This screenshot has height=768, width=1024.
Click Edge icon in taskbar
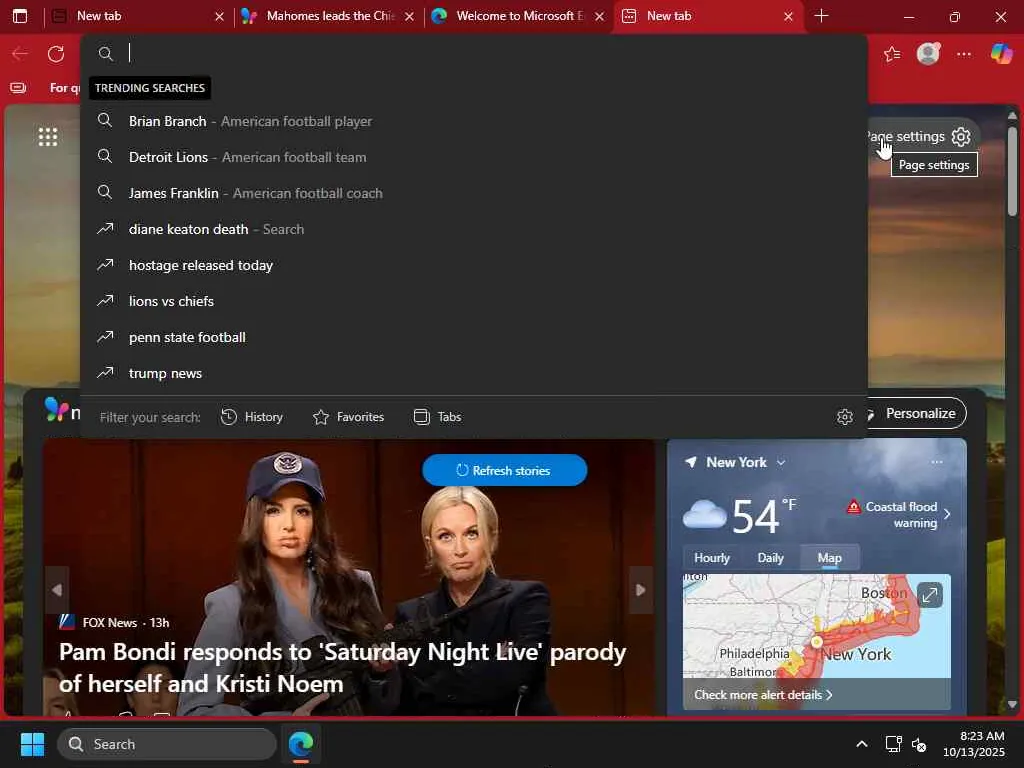coord(301,744)
